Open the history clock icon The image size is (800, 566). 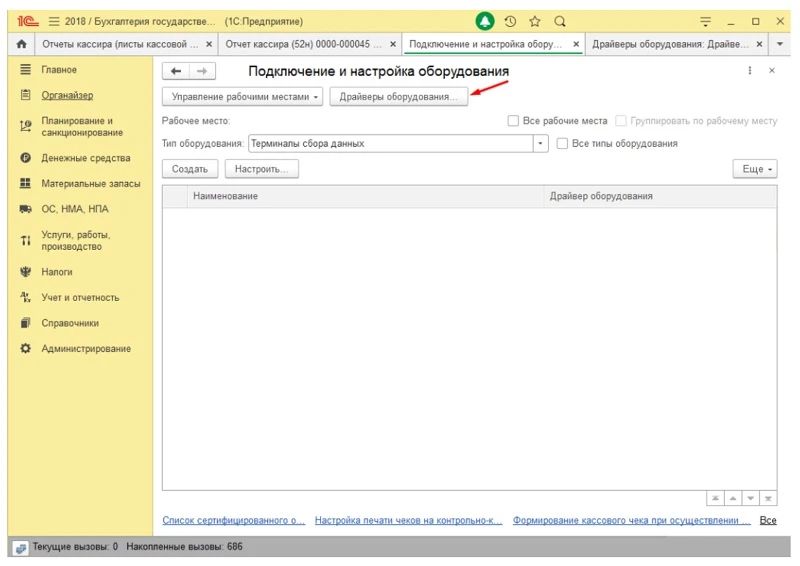click(510, 21)
